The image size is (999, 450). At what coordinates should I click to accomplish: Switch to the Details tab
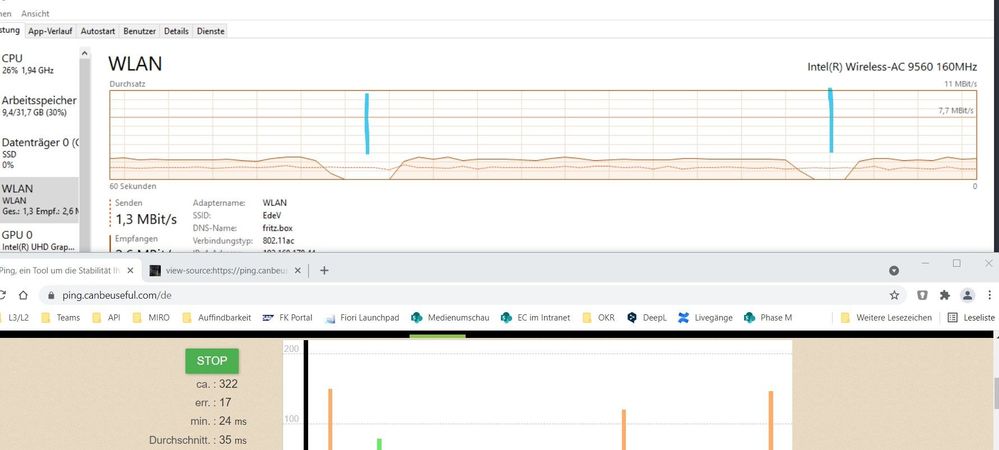click(176, 31)
